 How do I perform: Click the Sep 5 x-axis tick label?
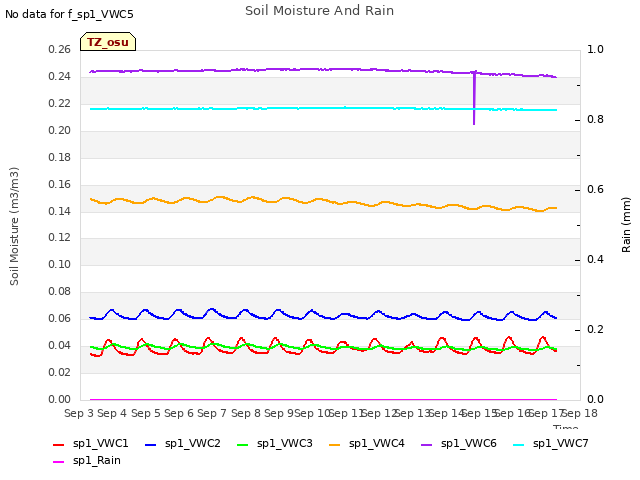click(x=145, y=413)
